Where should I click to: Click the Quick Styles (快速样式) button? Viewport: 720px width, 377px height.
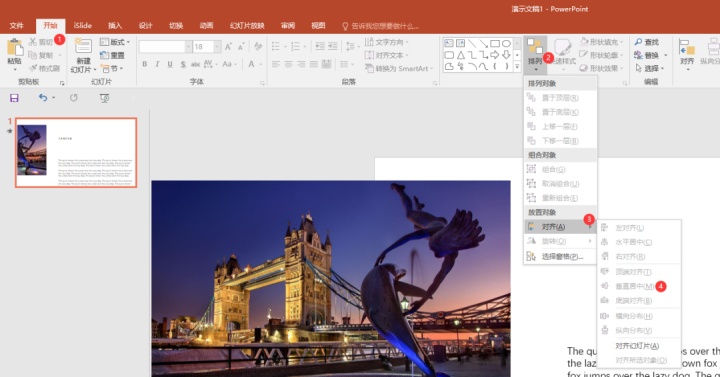pos(563,54)
